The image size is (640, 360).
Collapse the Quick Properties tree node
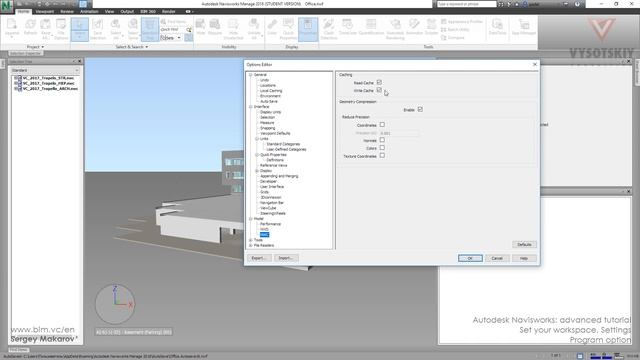coord(257,155)
